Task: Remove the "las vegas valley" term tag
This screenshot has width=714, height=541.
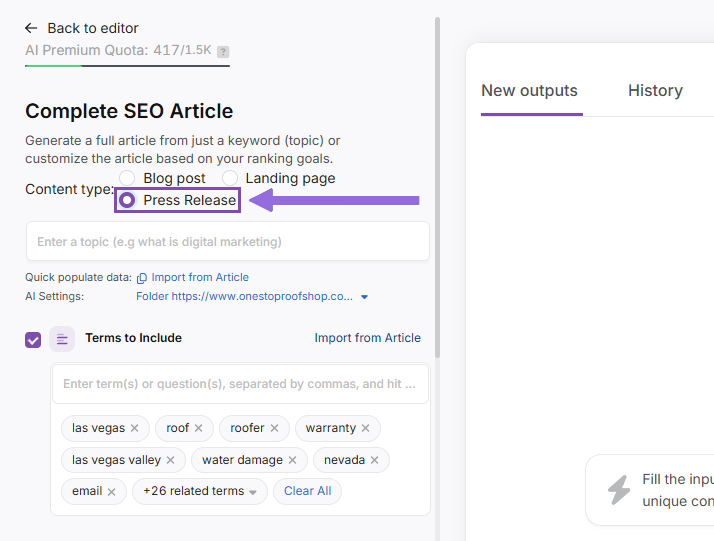Action: 170,460
